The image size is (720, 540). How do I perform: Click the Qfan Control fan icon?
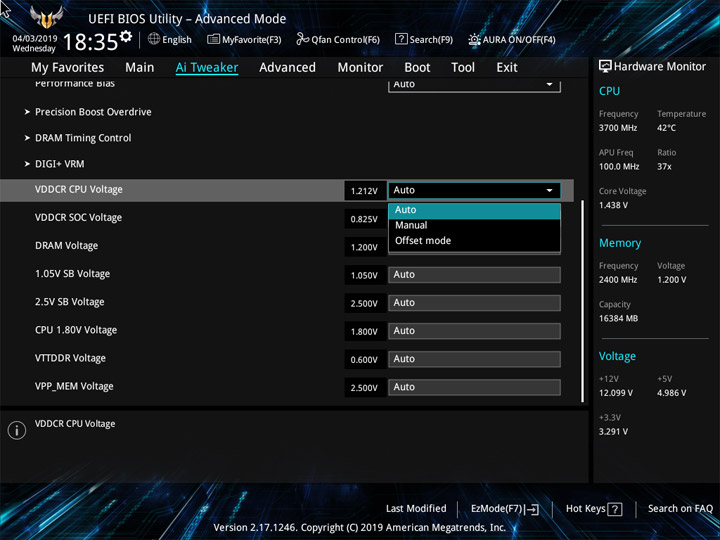[x=302, y=39]
